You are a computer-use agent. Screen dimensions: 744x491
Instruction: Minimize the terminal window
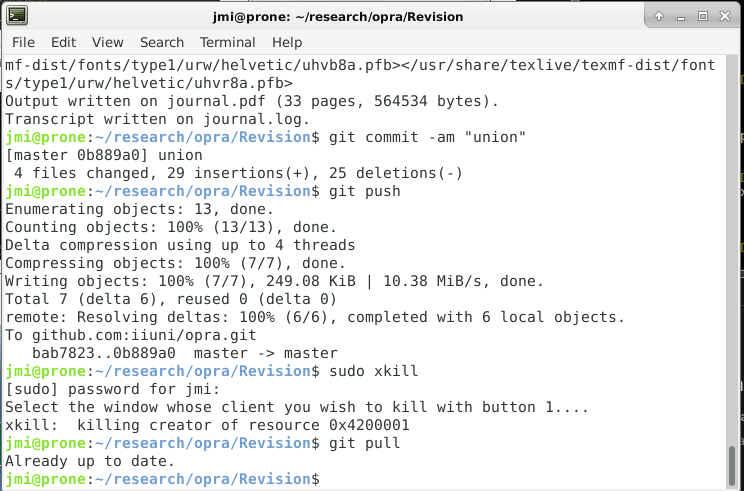(681, 16)
